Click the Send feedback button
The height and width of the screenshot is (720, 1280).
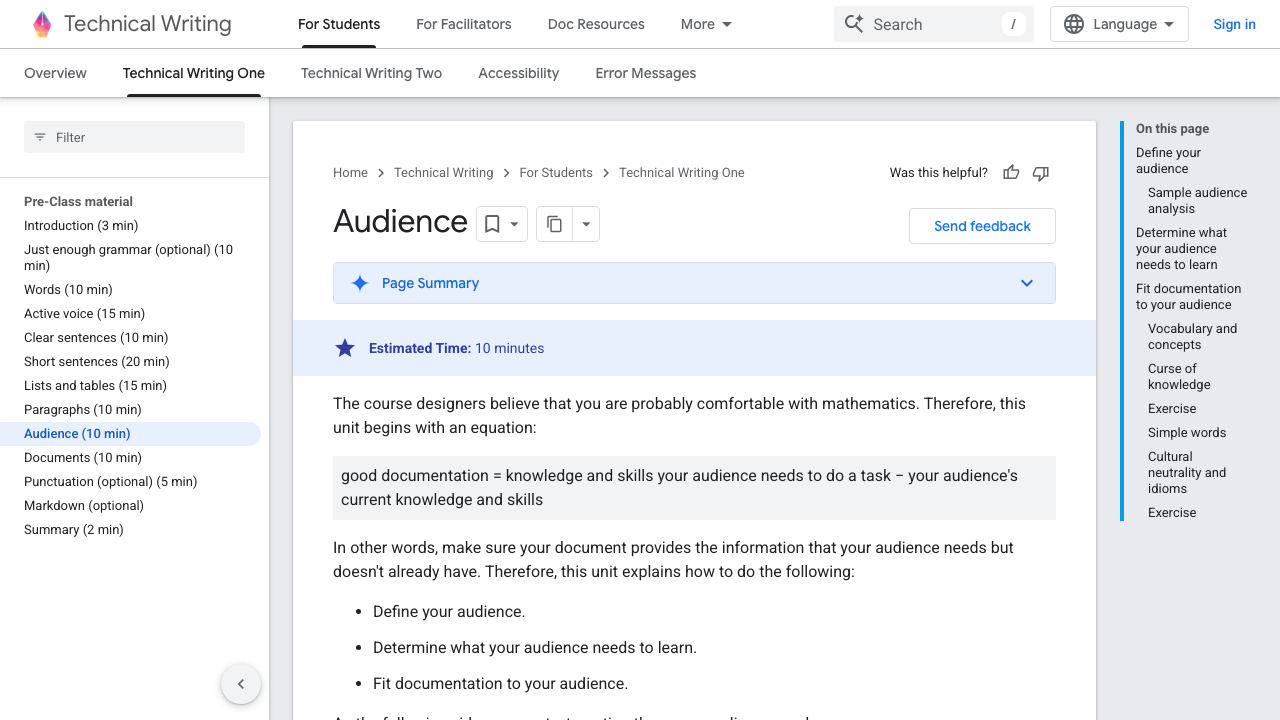pyautogui.click(x=982, y=226)
